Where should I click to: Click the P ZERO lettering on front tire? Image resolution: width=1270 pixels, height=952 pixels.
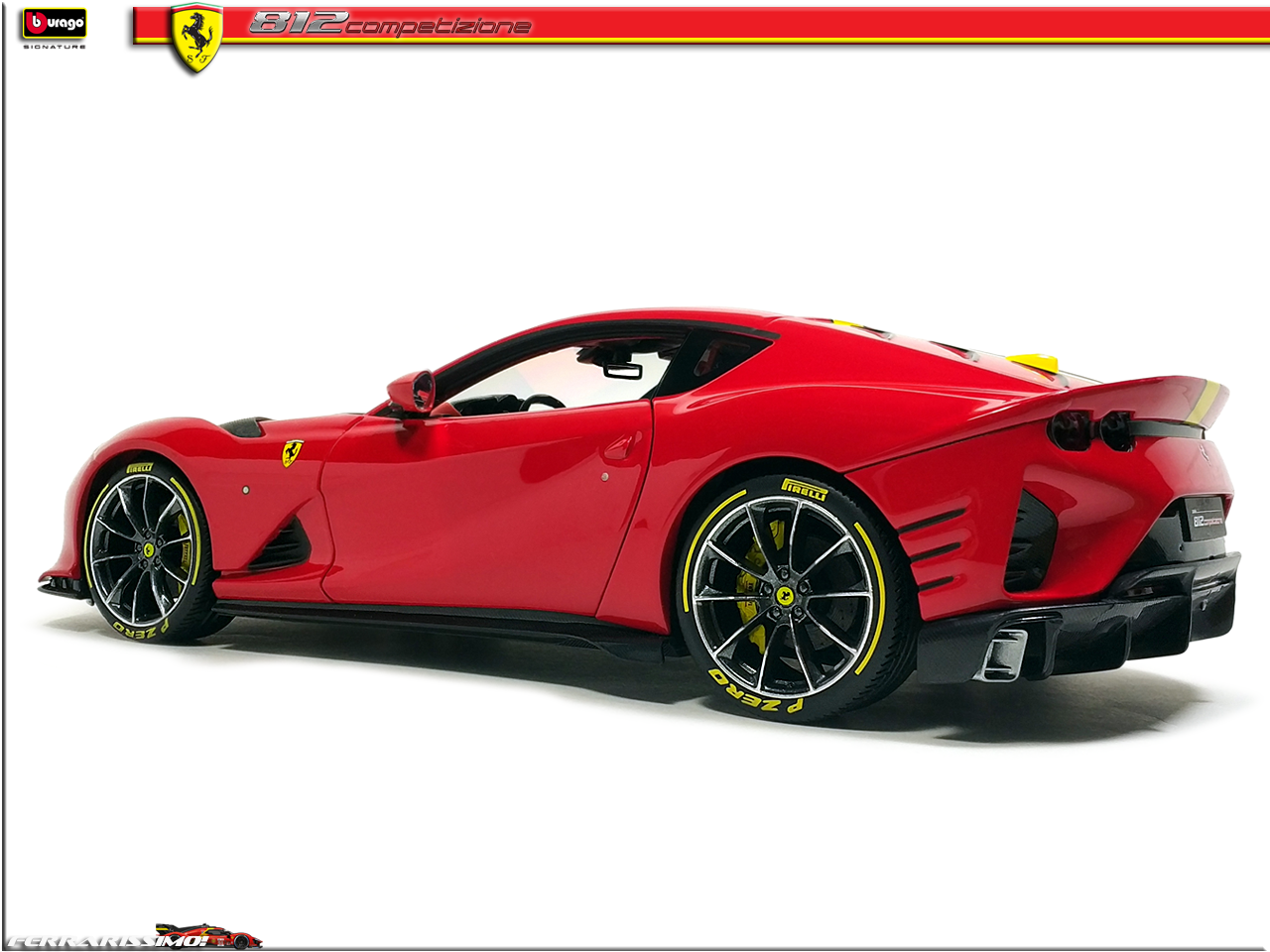click(140, 627)
